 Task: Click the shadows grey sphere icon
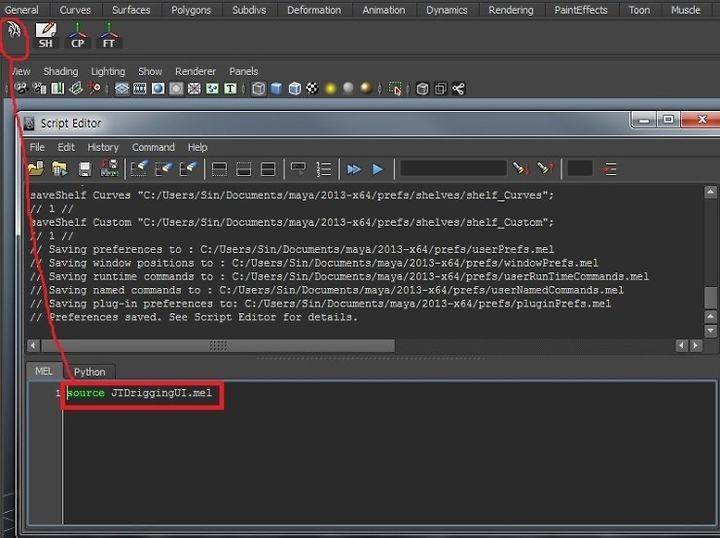[349, 88]
